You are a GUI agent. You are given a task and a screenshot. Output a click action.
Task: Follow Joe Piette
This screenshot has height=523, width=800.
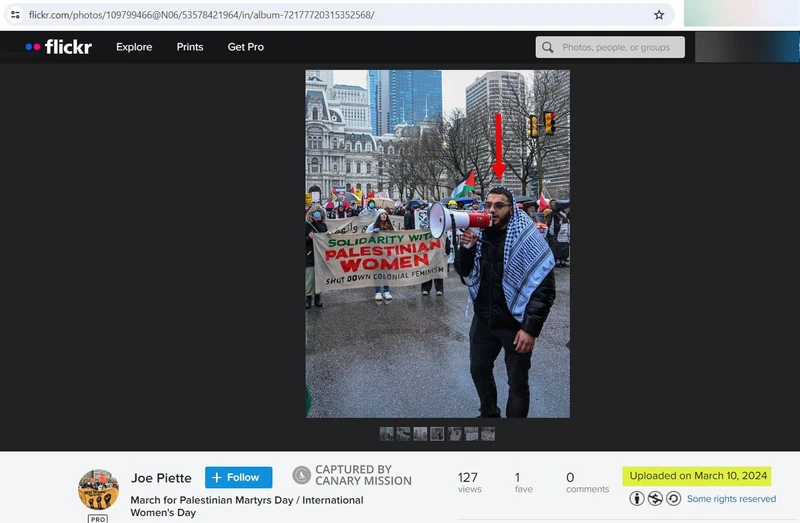238,477
